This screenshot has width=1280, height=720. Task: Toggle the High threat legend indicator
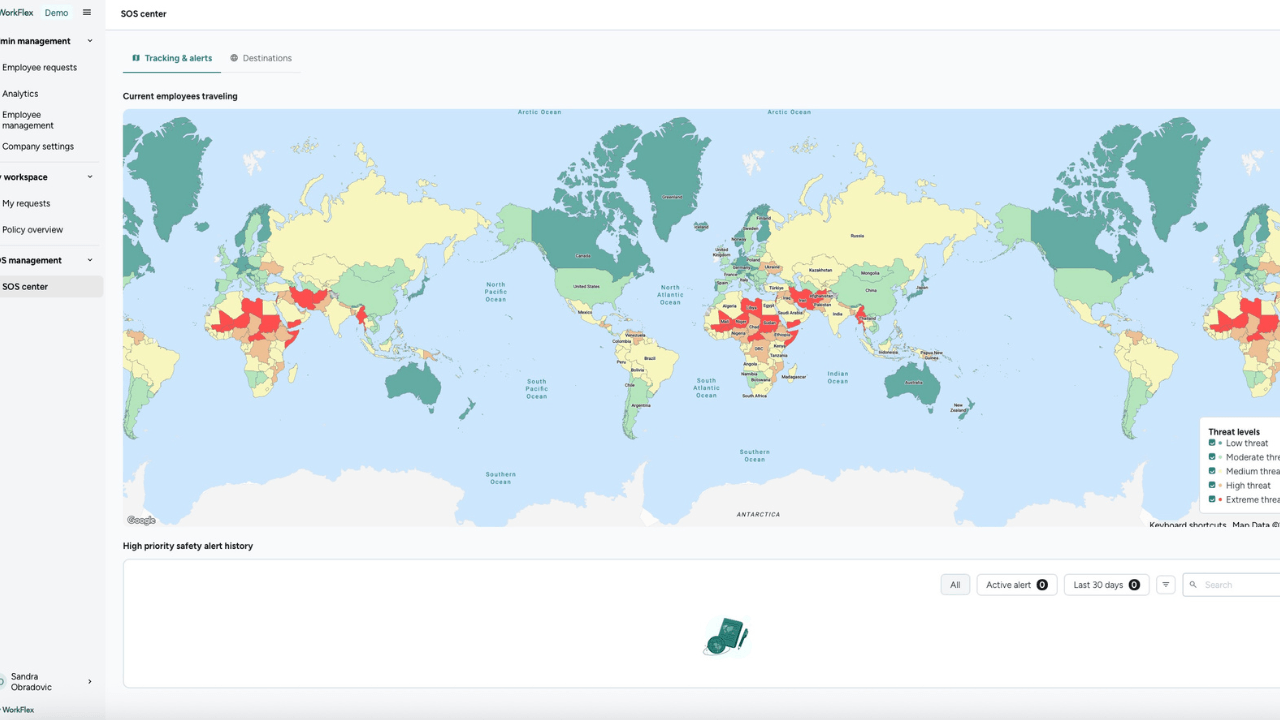click(1212, 485)
